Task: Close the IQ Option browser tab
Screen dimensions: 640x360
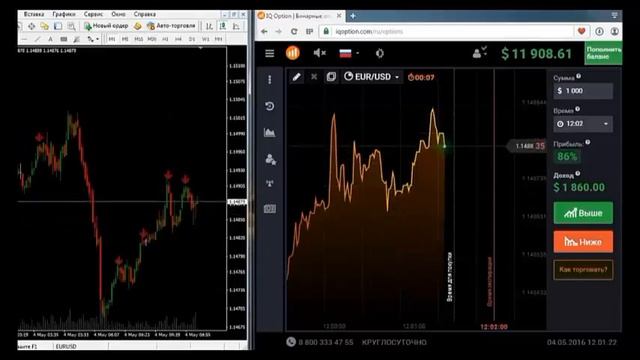Action: [x=339, y=16]
